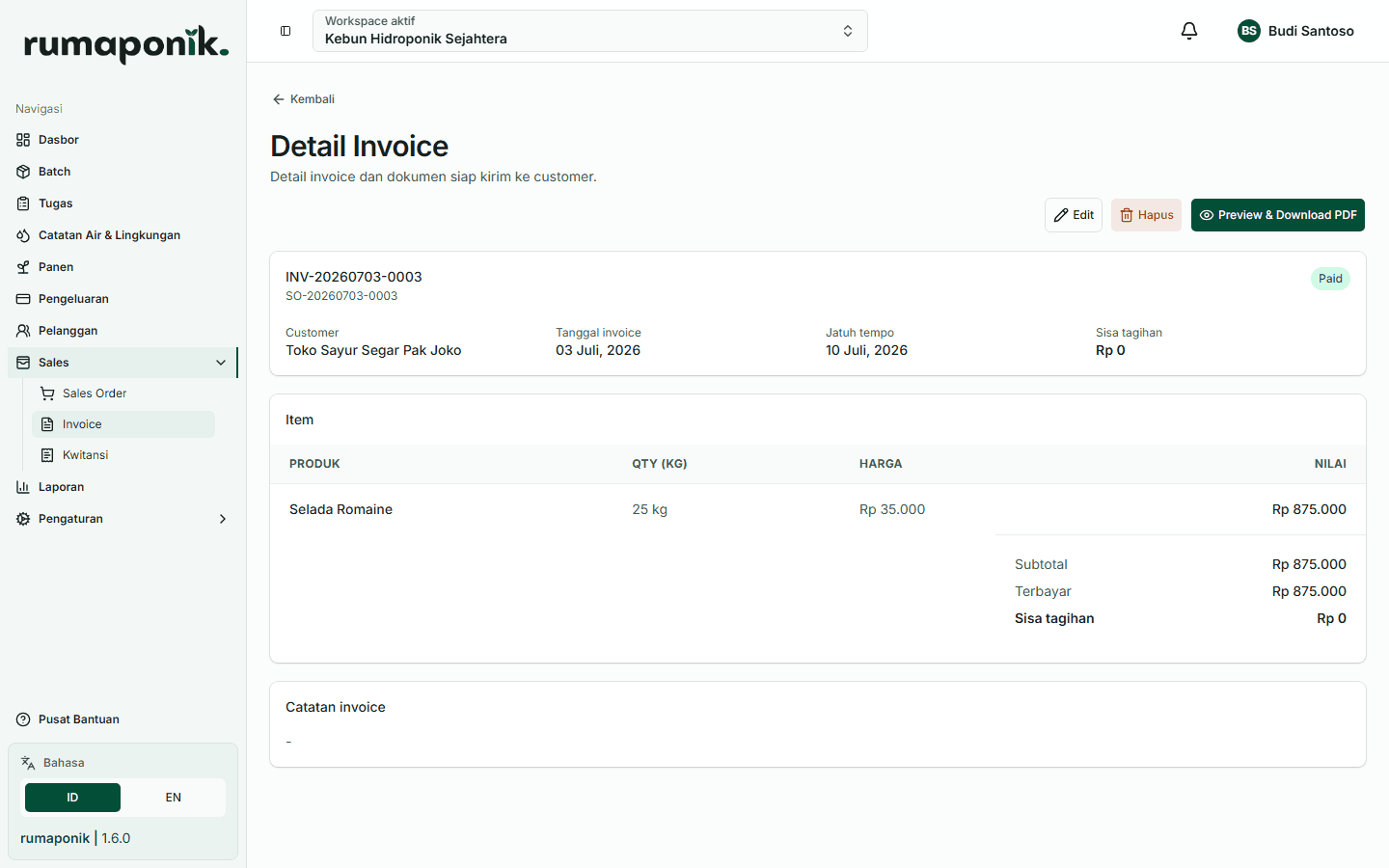The width and height of the screenshot is (1389, 868).
Task: Click the back arrow icon
Action: (x=278, y=99)
